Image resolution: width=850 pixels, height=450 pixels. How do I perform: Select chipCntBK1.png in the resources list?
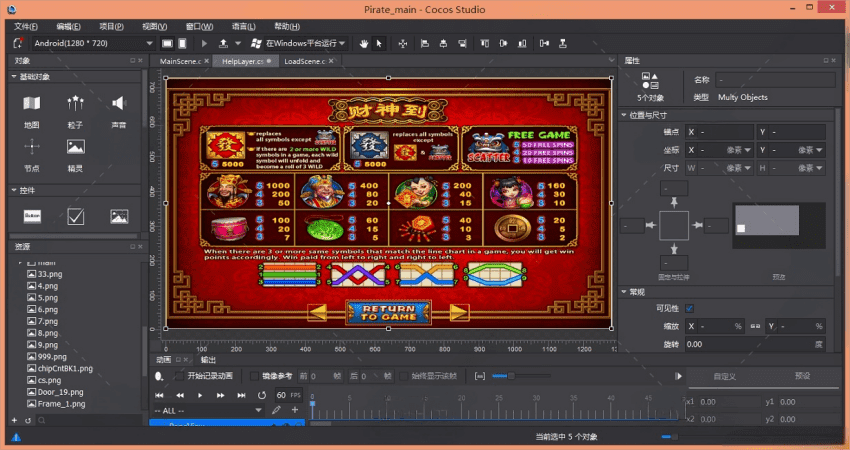62,368
